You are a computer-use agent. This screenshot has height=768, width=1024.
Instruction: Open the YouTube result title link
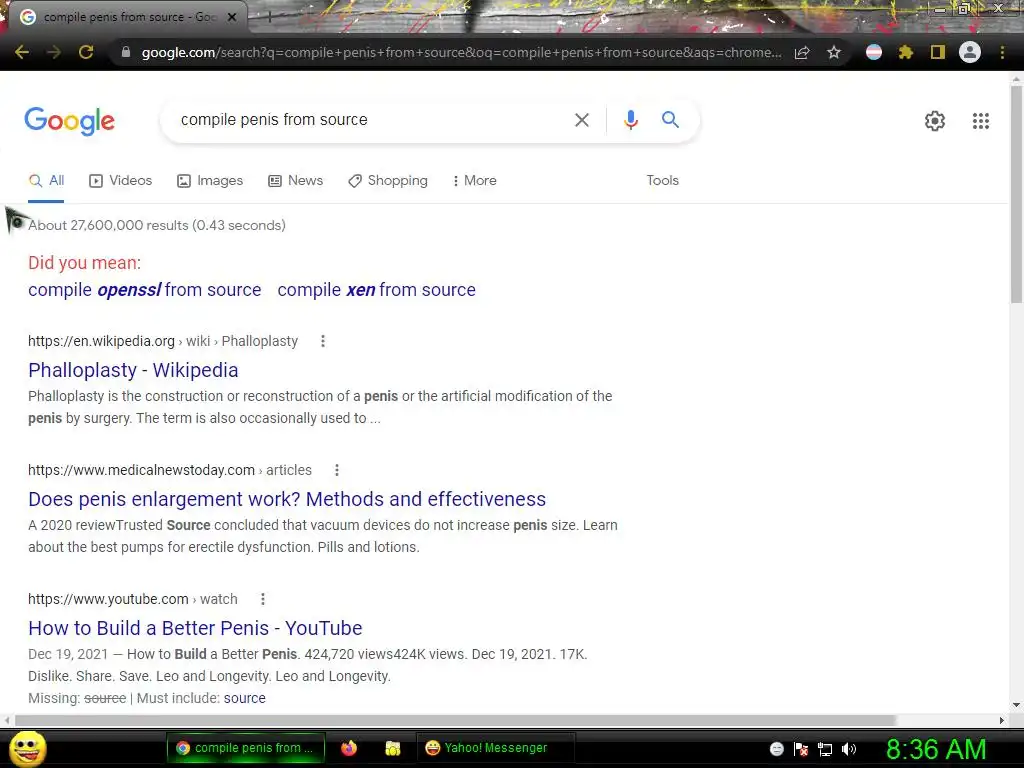click(195, 628)
